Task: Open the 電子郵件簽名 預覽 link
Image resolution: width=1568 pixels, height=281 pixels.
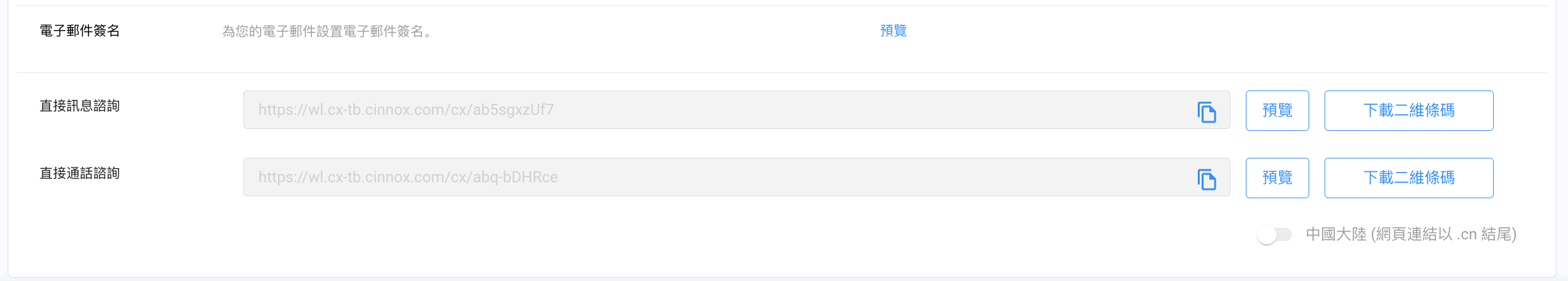Action: click(893, 31)
